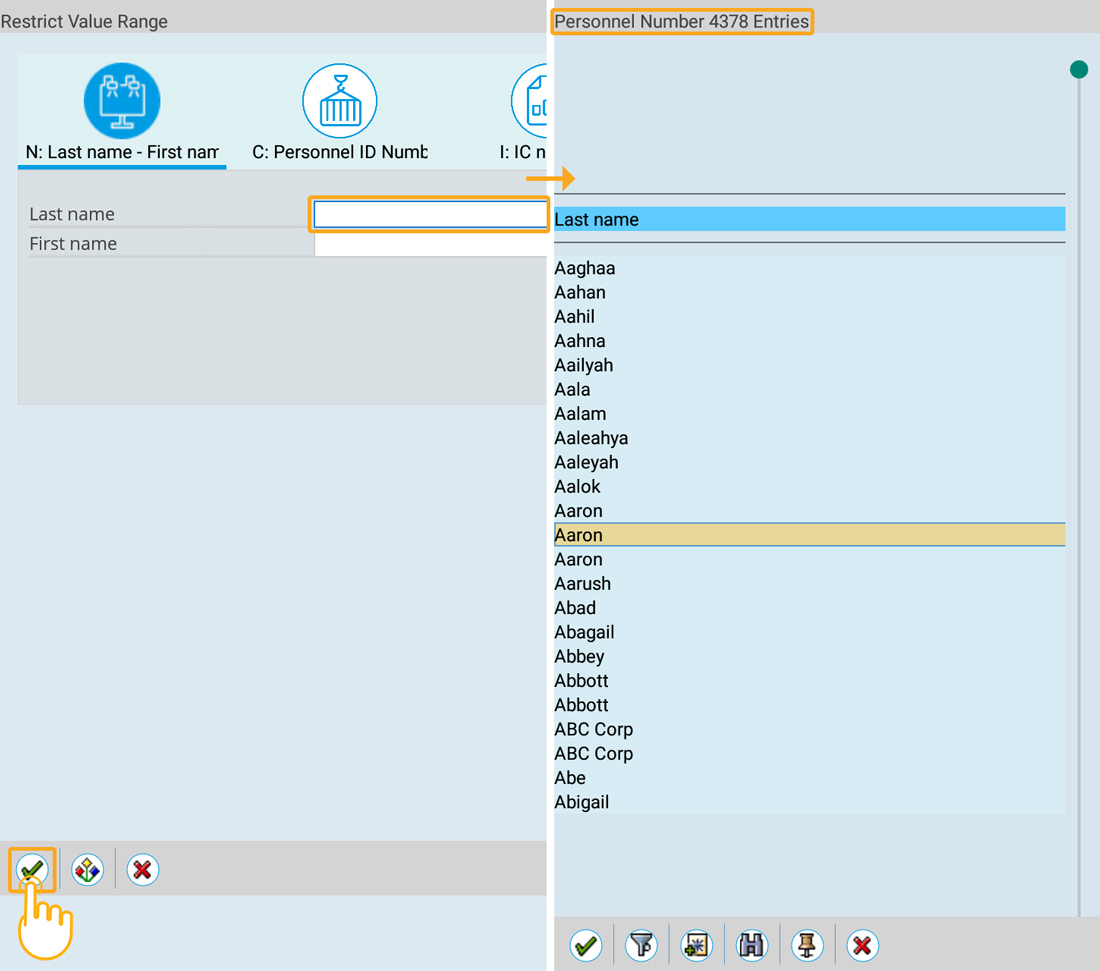Select the N: Last name - First name tab
This screenshot has height=971, width=1100.
(x=122, y=115)
